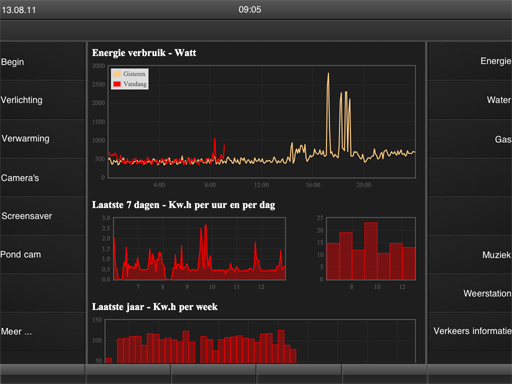Click the Gisteren legend color swatch
This screenshot has height=384, width=512.
click(117, 74)
